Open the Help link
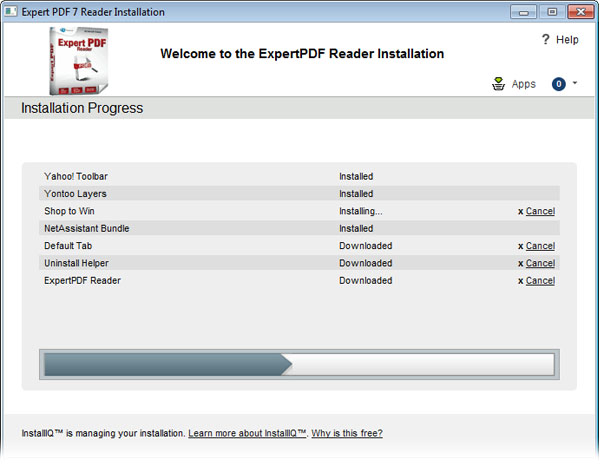 click(x=567, y=39)
